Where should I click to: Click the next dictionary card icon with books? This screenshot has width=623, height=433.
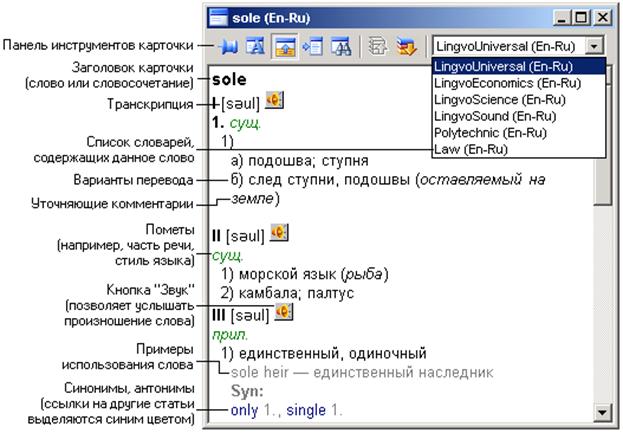click(x=406, y=46)
